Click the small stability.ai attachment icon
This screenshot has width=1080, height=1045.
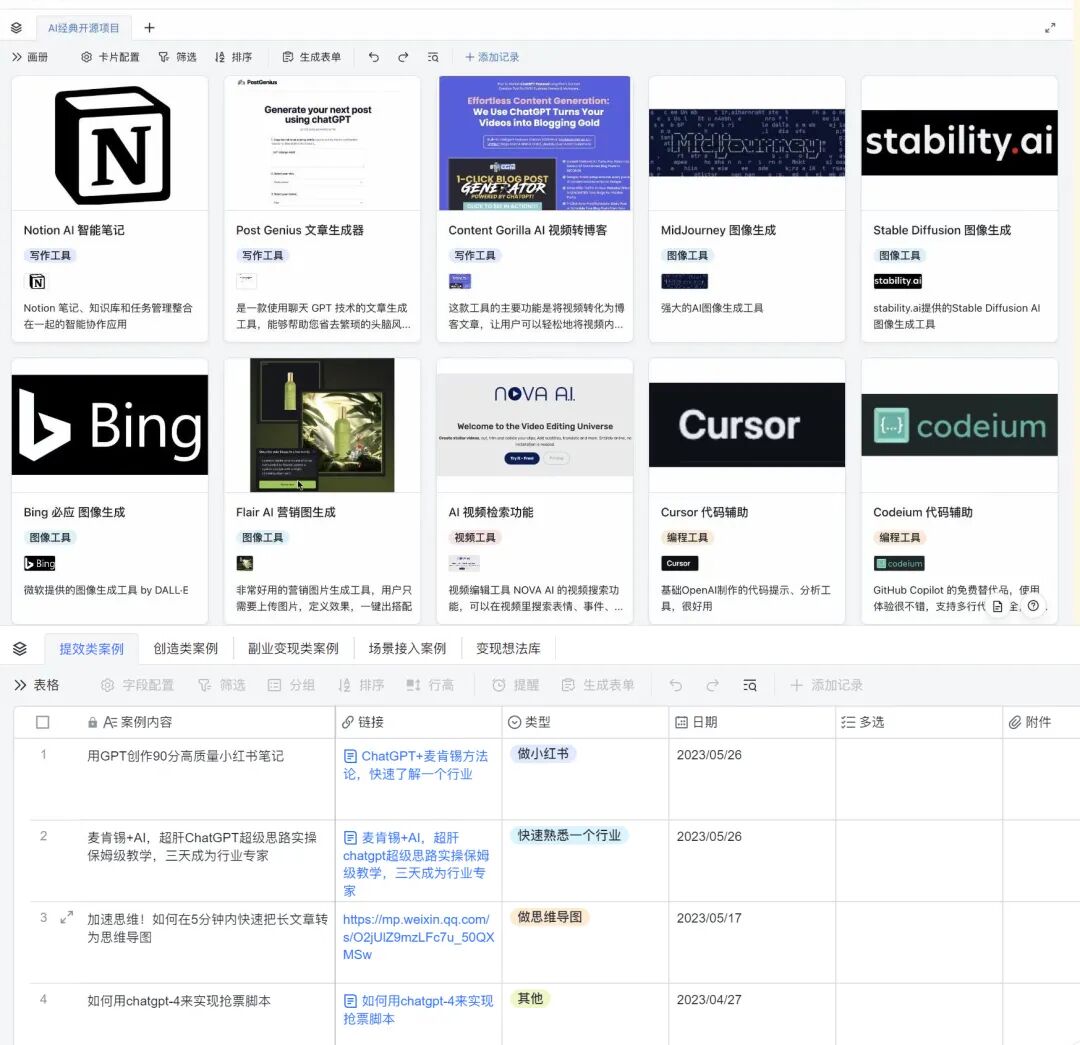click(897, 281)
